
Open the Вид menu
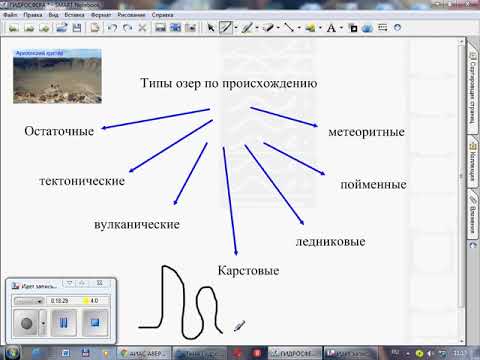53,15
